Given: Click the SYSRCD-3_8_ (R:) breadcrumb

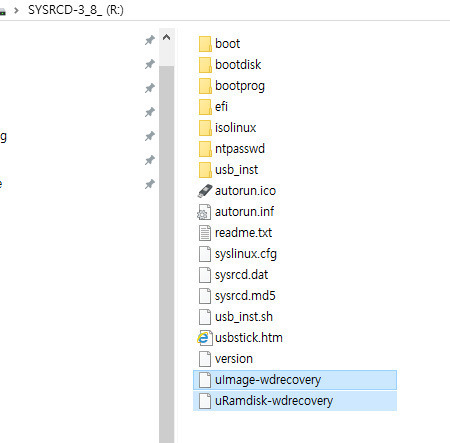Looking at the screenshot, I should pos(76,10).
